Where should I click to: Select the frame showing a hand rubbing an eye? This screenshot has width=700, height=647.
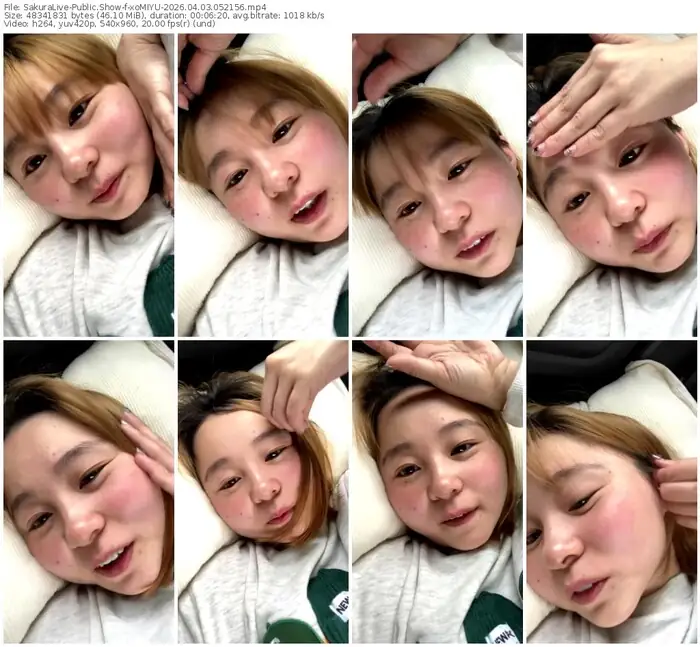coord(263,491)
